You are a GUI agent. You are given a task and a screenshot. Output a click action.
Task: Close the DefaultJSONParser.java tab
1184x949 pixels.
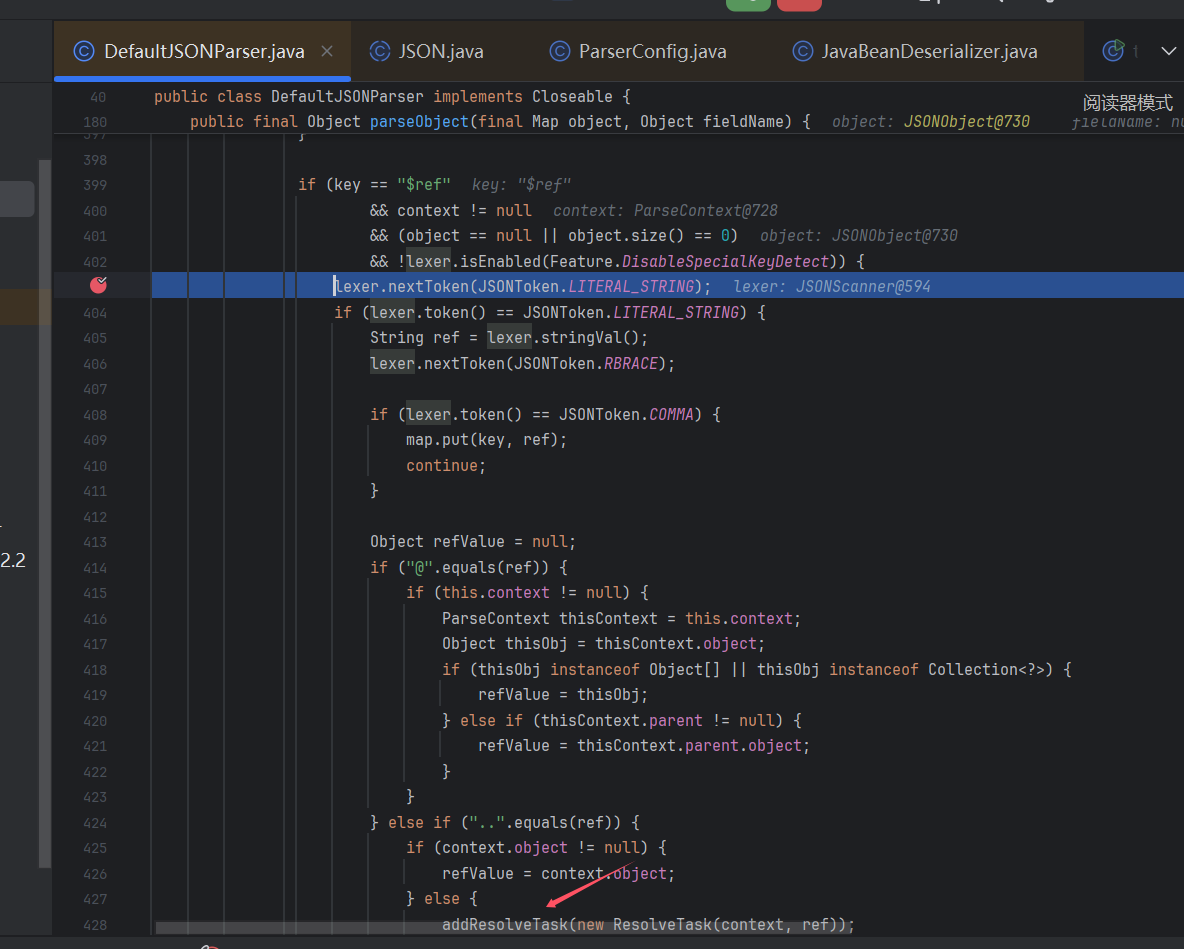(327, 51)
